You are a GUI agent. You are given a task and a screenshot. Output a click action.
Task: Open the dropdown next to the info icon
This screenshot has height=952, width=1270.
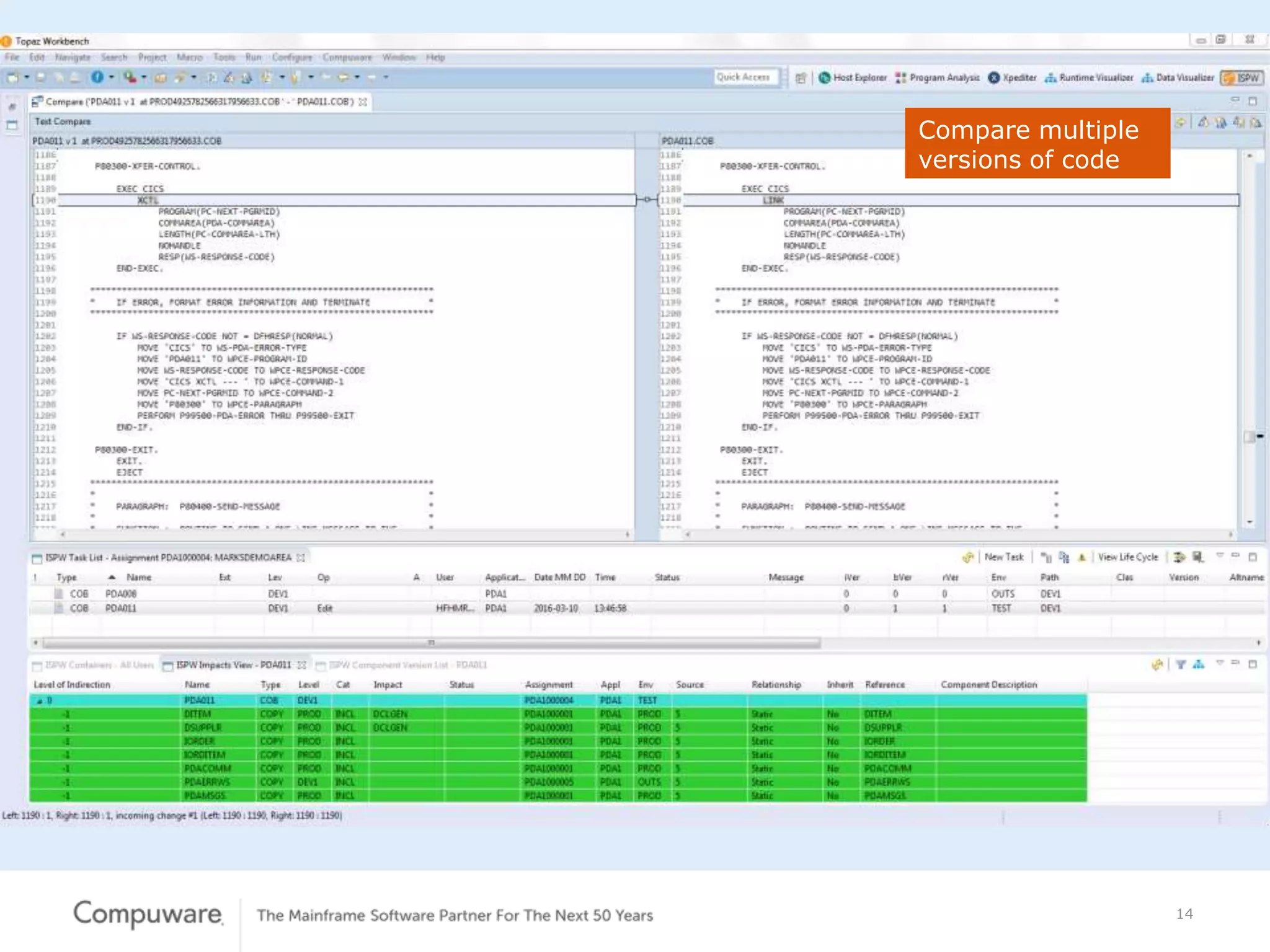[x=112, y=77]
